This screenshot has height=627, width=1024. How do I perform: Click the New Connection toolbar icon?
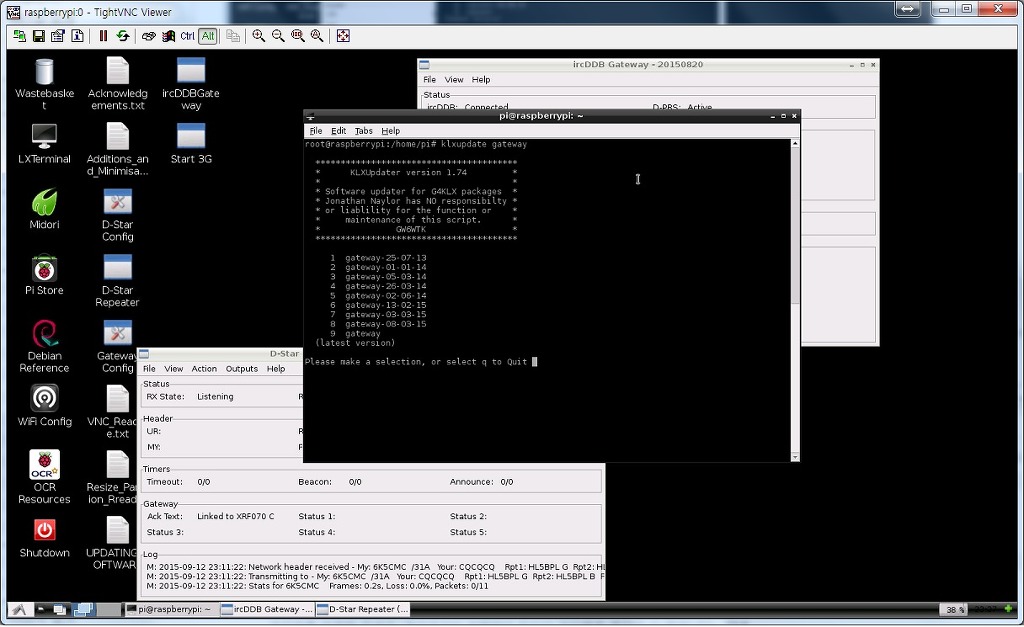click(18, 36)
